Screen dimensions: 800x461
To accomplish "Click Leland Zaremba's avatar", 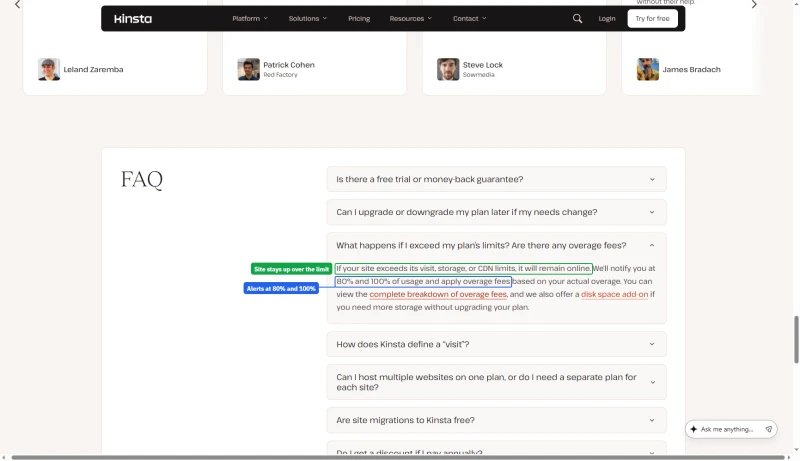I will click(x=49, y=69).
